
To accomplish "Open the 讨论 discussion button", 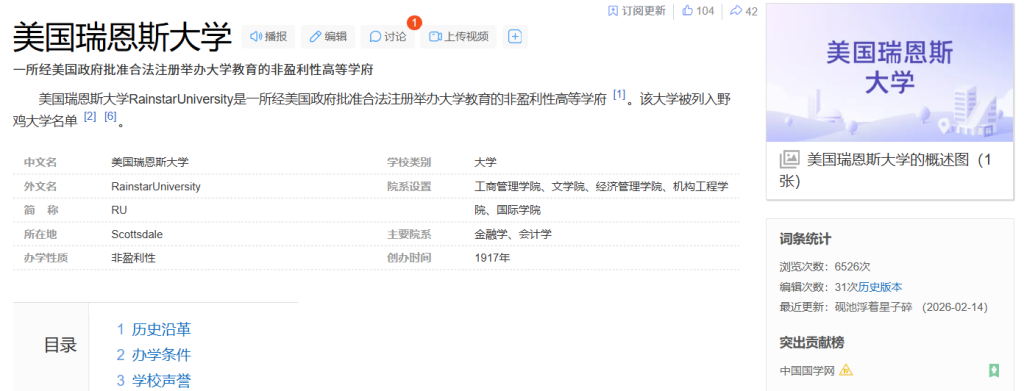I will [x=388, y=37].
